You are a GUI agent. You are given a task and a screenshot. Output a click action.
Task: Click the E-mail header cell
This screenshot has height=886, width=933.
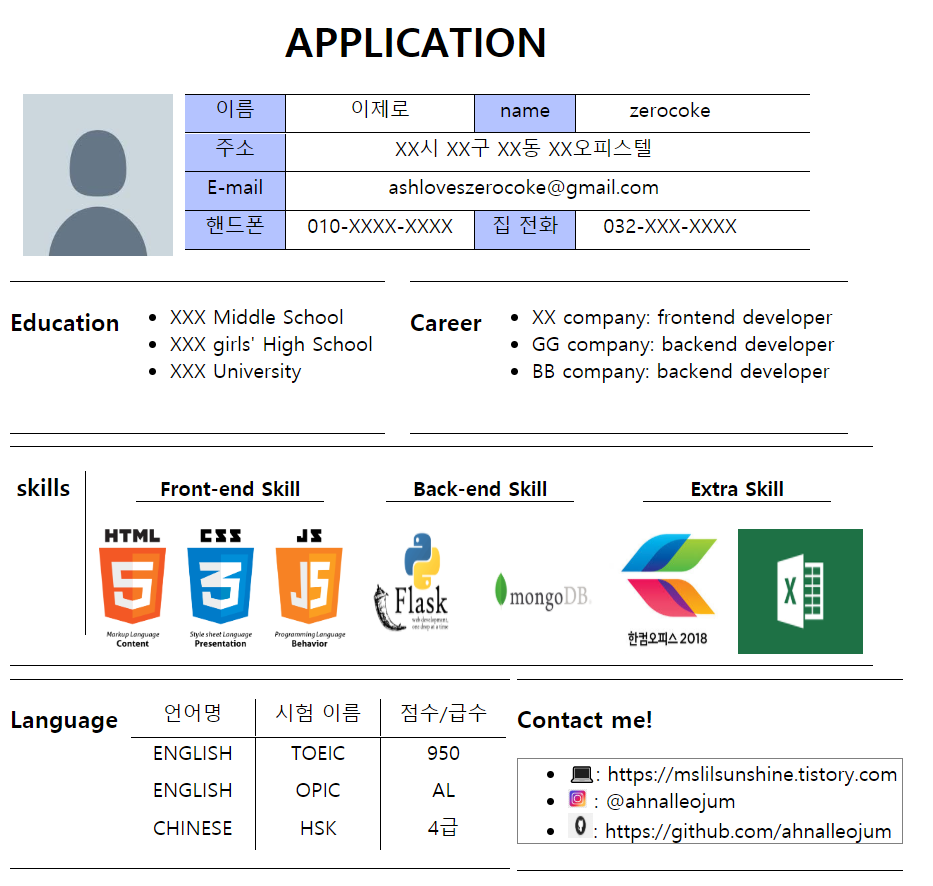point(235,191)
